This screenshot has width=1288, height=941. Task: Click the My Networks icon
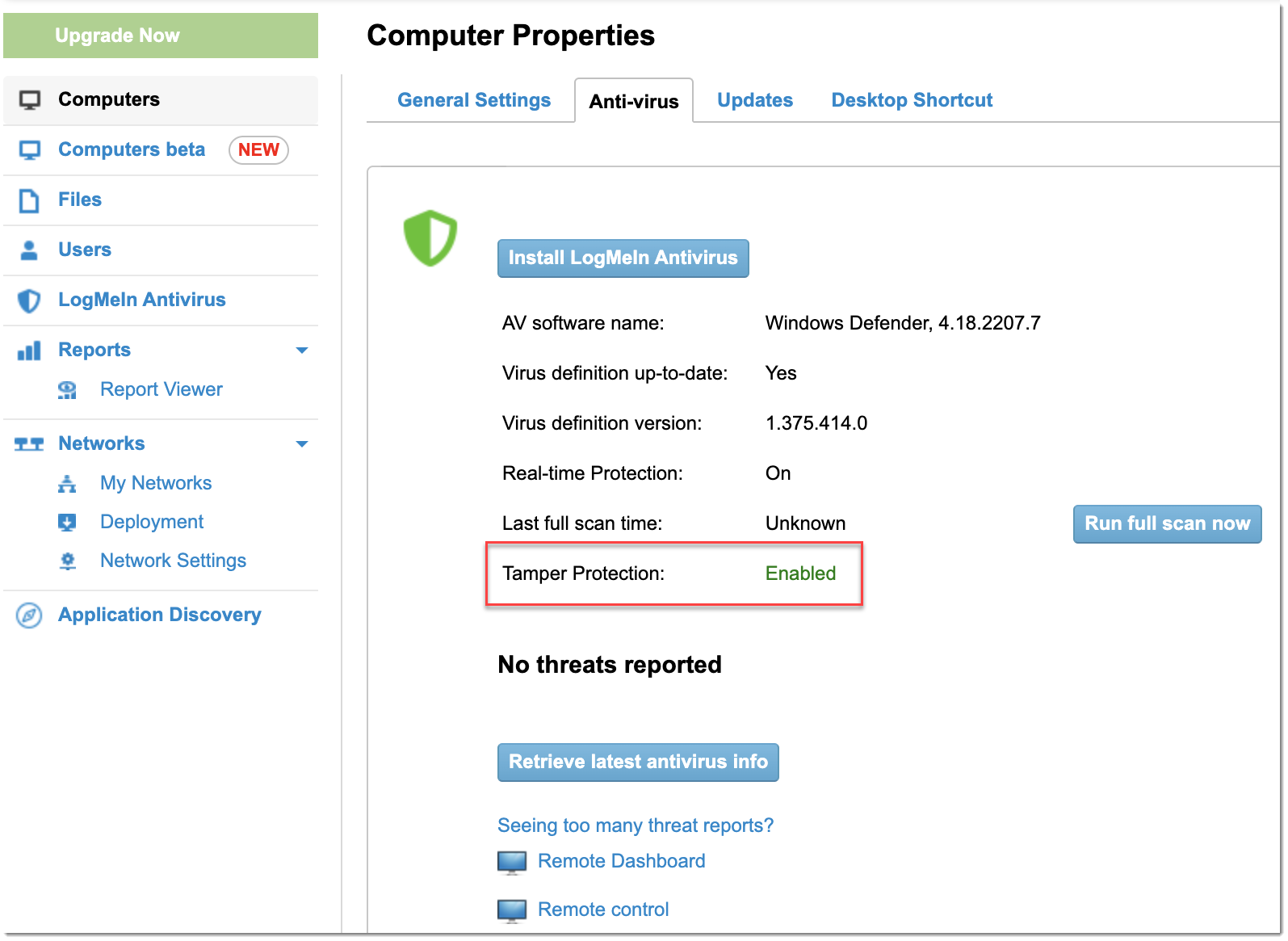[x=67, y=484]
